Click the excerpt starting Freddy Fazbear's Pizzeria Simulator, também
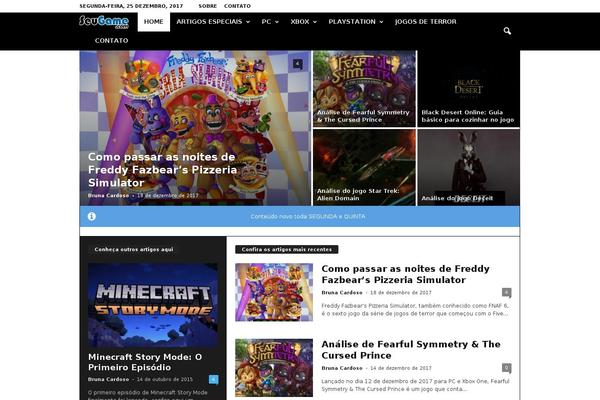This screenshot has height=400, width=600. pyautogui.click(x=415, y=310)
